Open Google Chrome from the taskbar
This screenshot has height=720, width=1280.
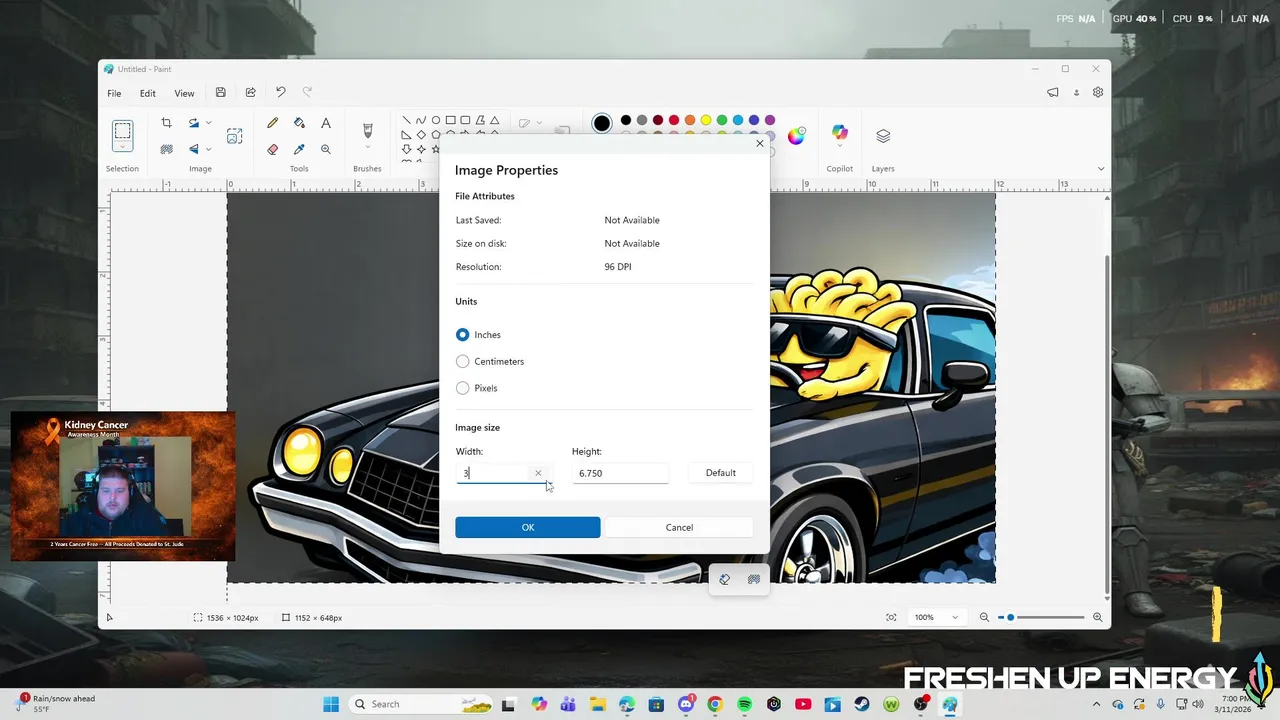click(x=715, y=704)
